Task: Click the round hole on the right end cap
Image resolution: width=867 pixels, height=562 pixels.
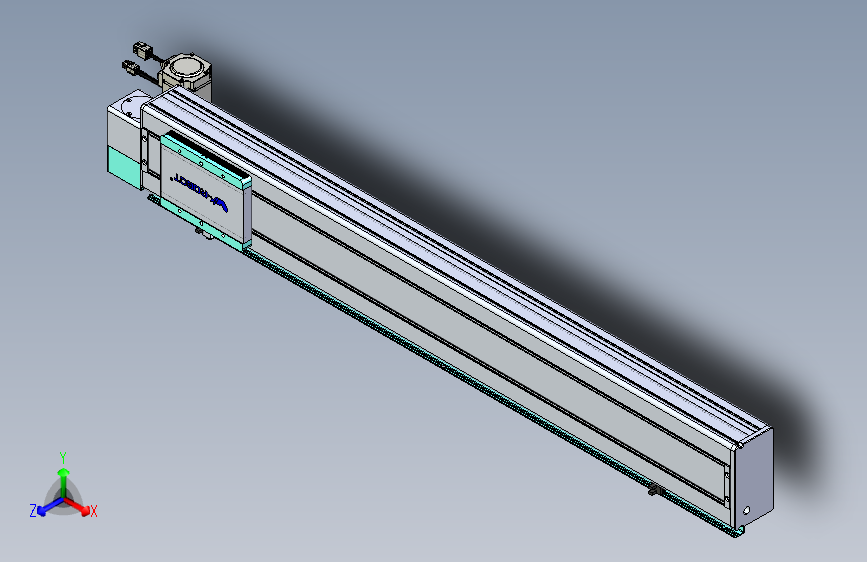Action: 746,510
